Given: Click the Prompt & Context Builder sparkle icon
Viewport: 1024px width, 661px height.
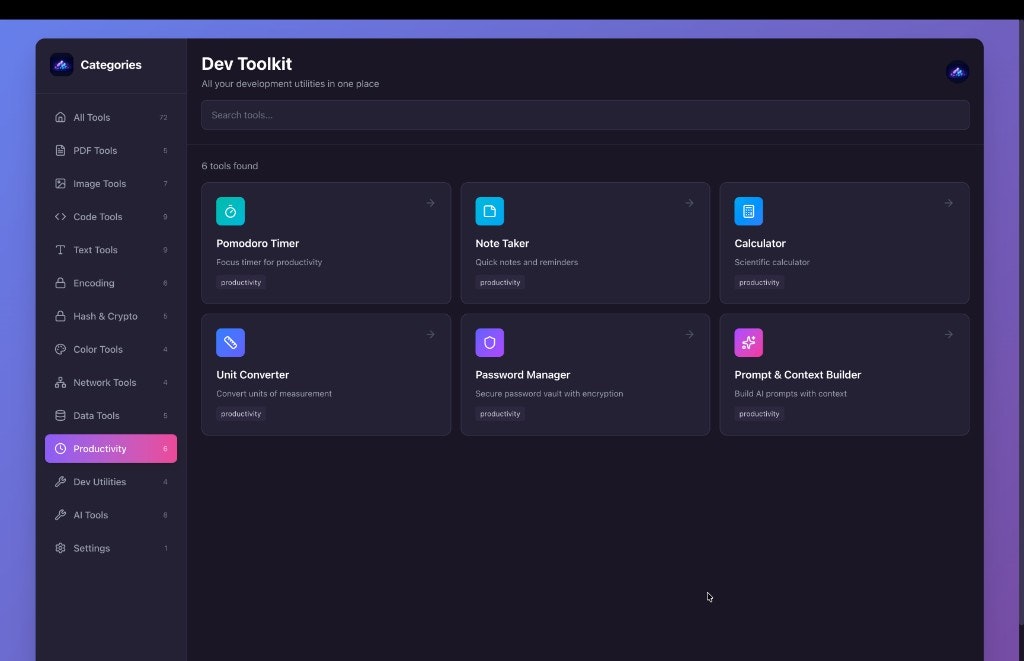Looking at the screenshot, I should (x=748, y=342).
